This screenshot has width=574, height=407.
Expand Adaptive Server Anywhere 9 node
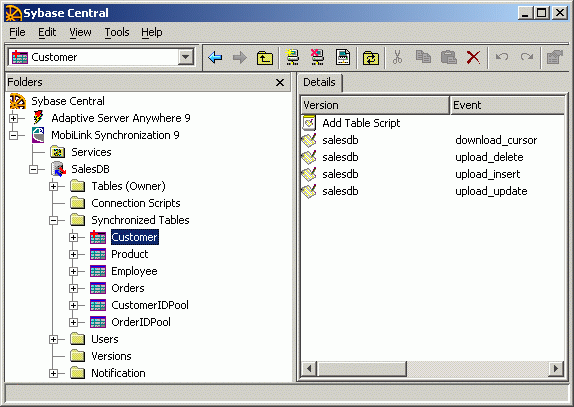tap(14, 118)
